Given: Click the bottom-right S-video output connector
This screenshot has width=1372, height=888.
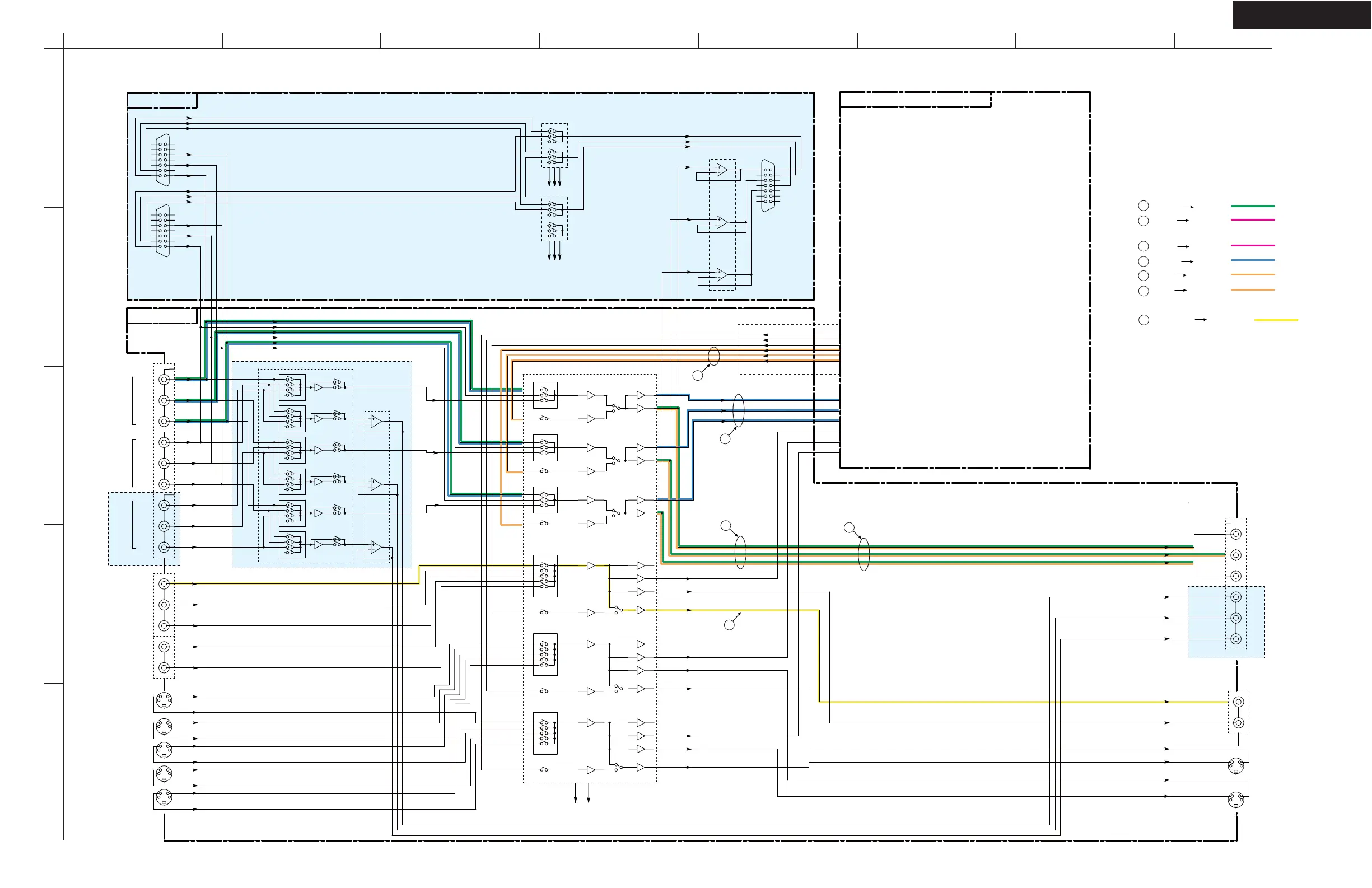Looking at the screenshot, I should [x=1235, y=800].
